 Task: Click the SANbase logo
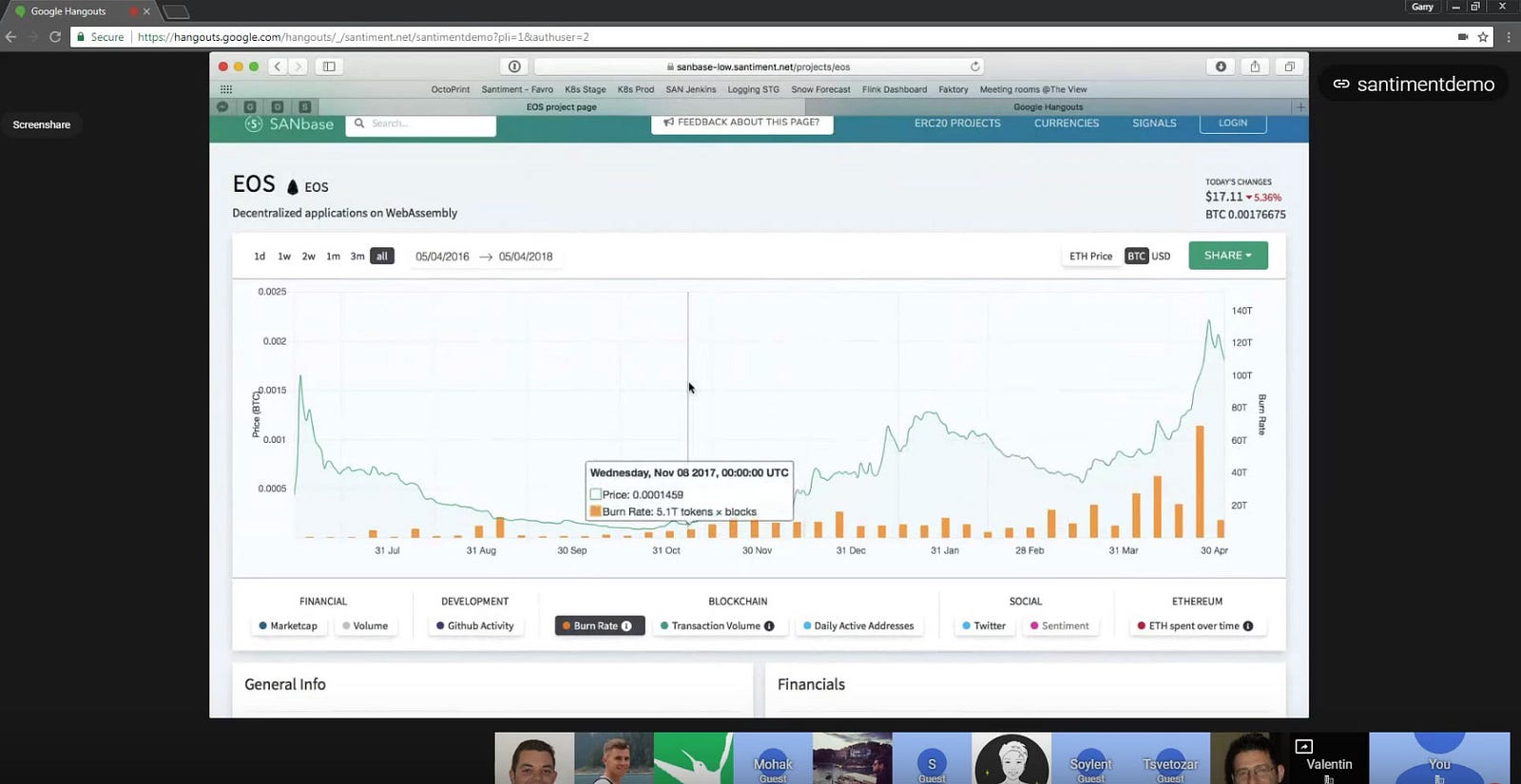pyautogui.click(x=289, y=124)
